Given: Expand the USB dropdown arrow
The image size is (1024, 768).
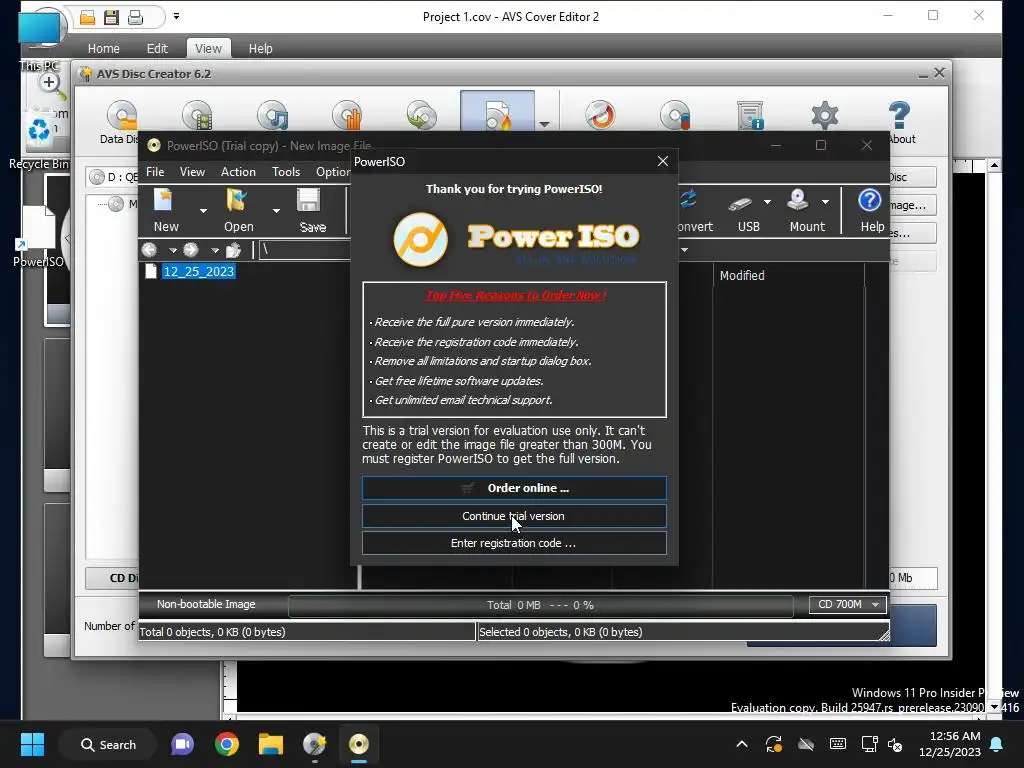Looking at the screenshot, I should (767, 202).
